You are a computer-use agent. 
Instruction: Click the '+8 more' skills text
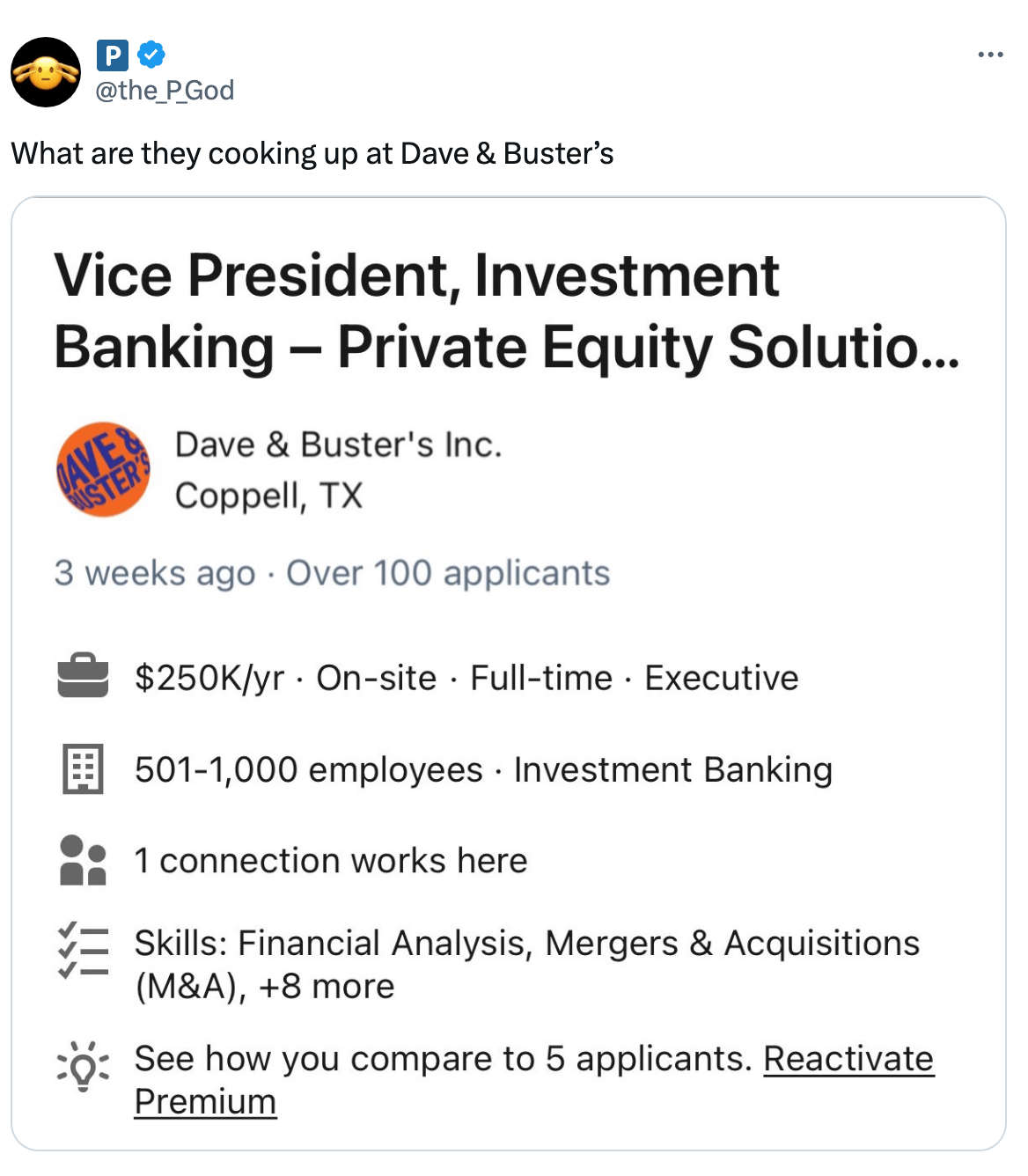(327, 987)
